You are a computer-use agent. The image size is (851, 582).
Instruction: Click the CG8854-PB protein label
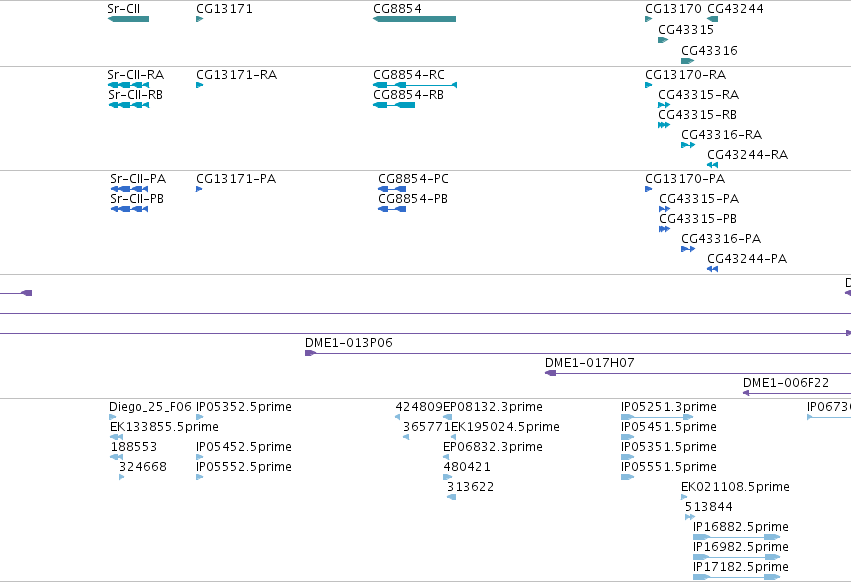click(413, 199)
